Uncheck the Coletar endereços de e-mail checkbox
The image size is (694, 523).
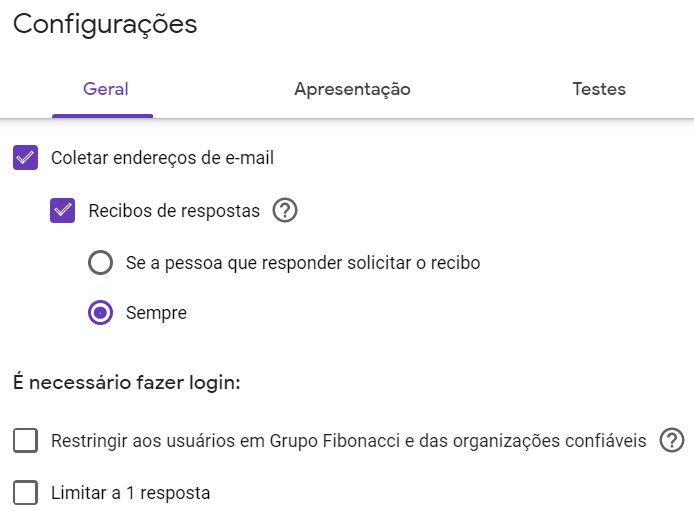[26, 158]
